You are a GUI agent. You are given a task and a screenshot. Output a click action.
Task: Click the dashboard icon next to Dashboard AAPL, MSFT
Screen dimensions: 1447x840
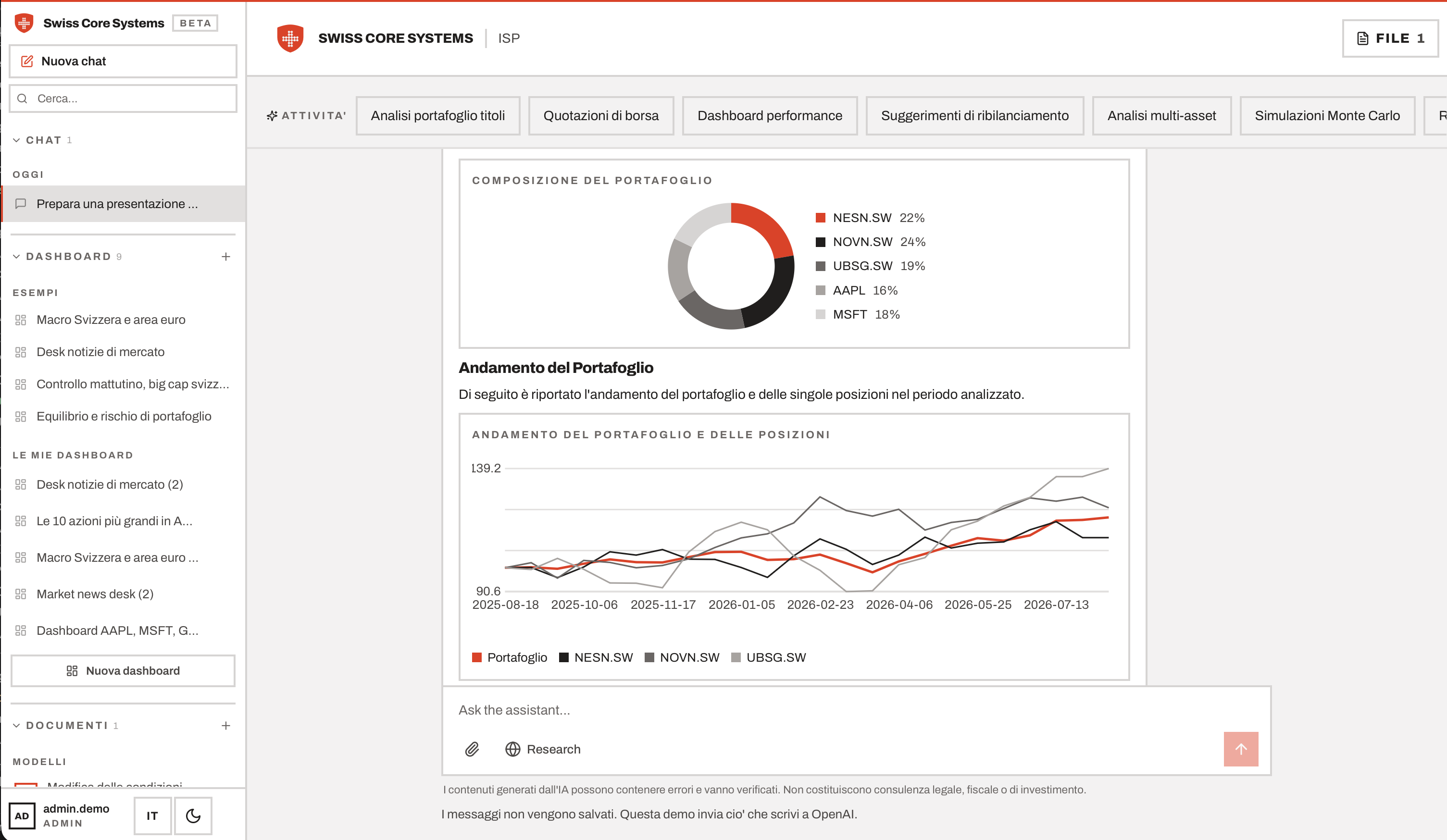(21, 630)
